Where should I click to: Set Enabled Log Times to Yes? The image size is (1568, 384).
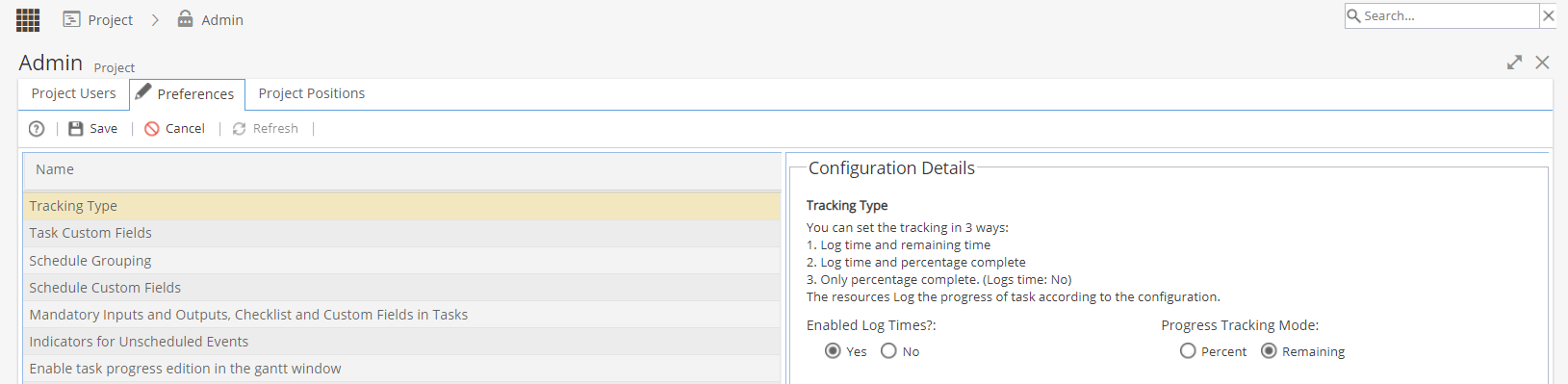(x=834, y=351)
